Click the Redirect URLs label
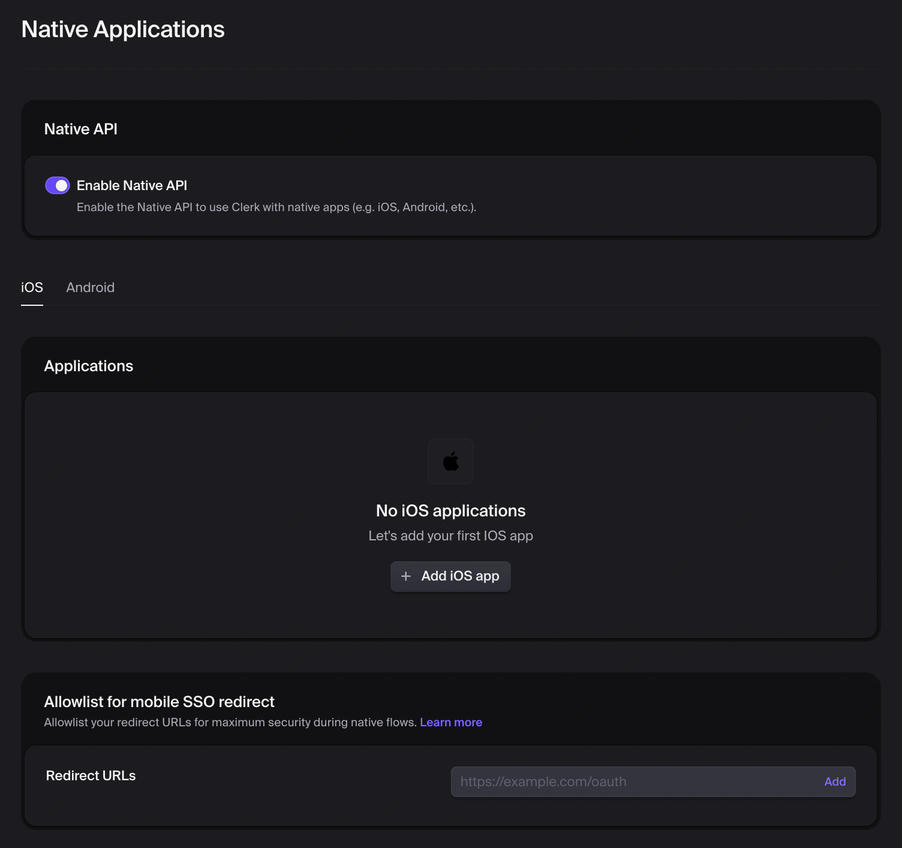This screenshot has height=848, width=902. point(90,775)
